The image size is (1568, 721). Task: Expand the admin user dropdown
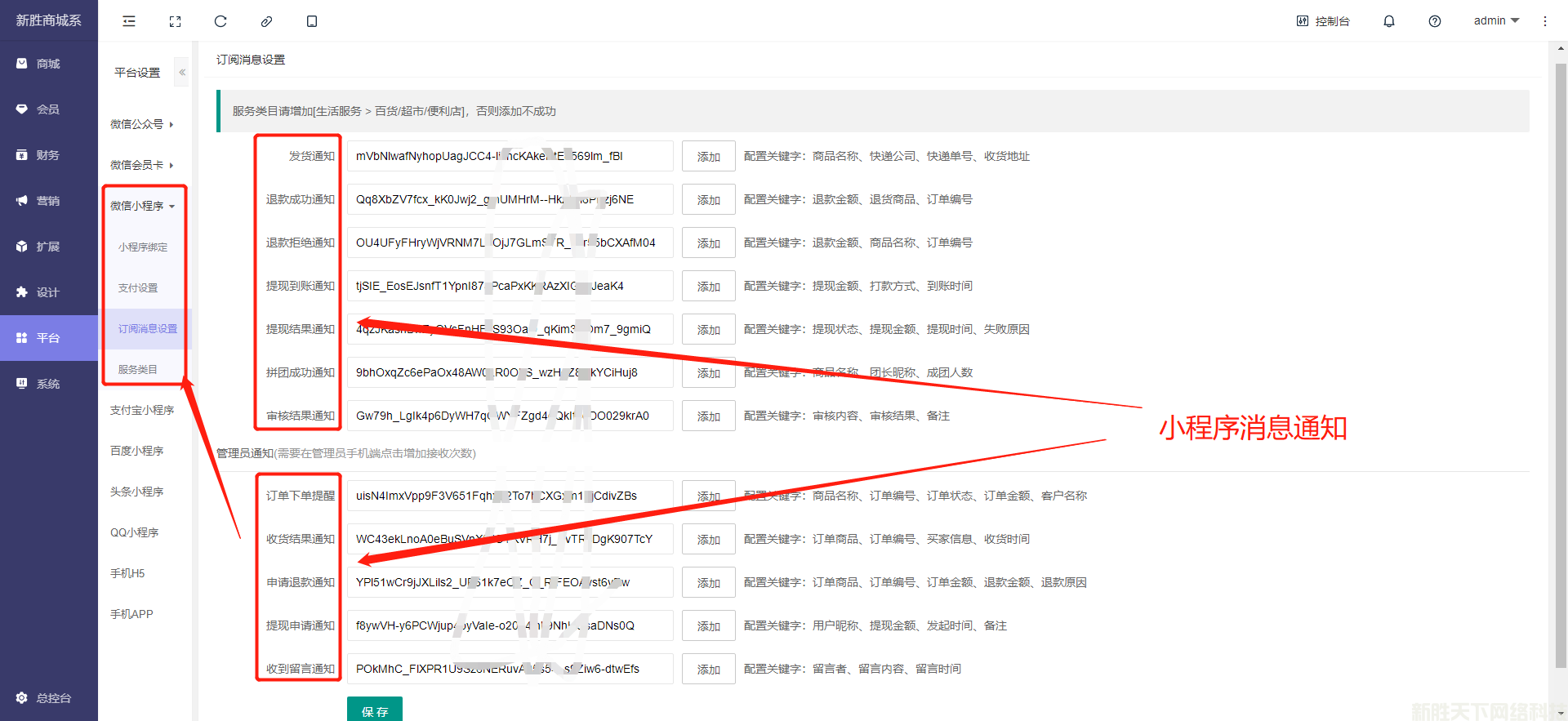pyautogui.click(x=1495, y=21)
